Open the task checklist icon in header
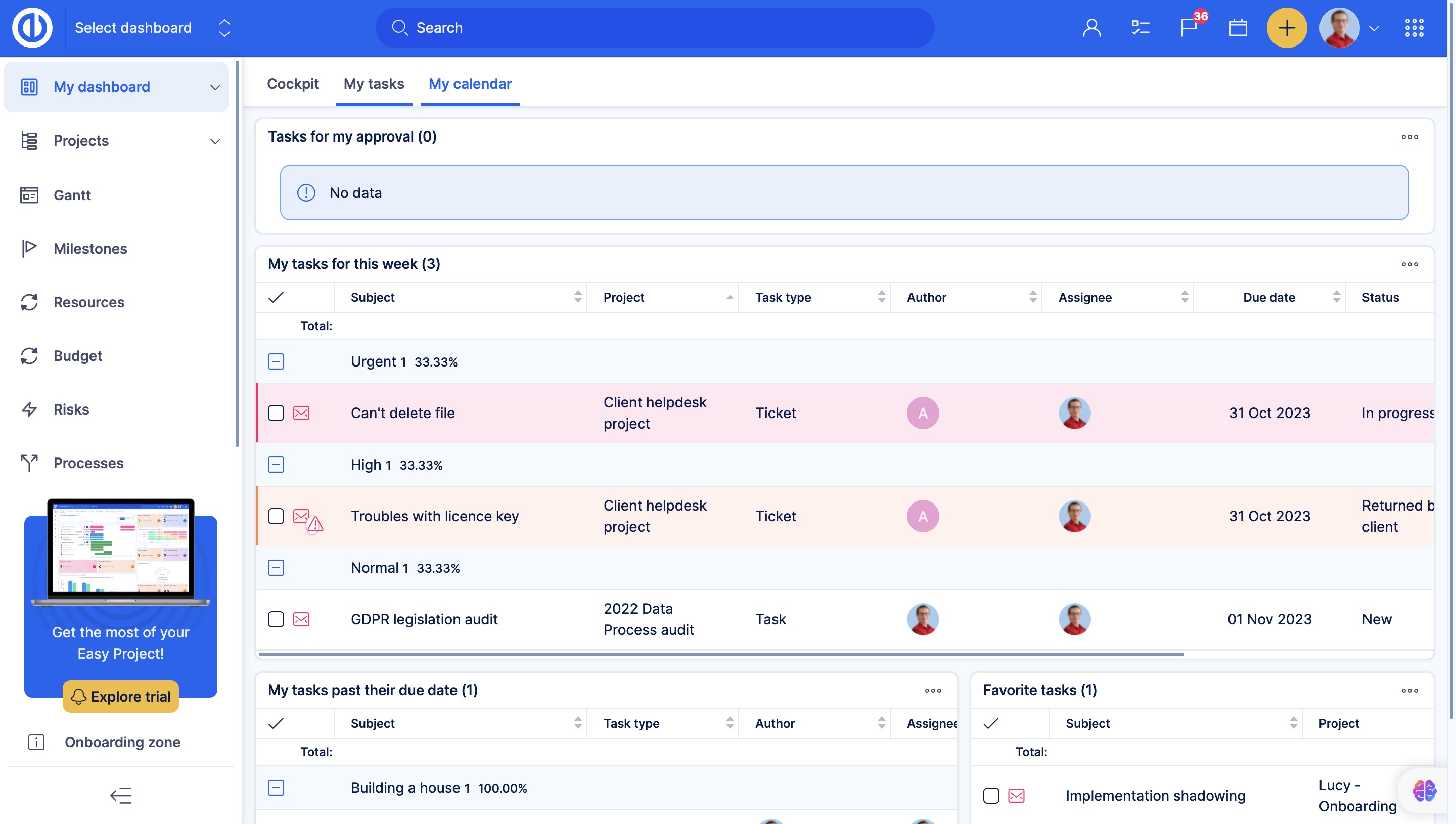This screenshot has width=1456, height=824. [1140, 28]
